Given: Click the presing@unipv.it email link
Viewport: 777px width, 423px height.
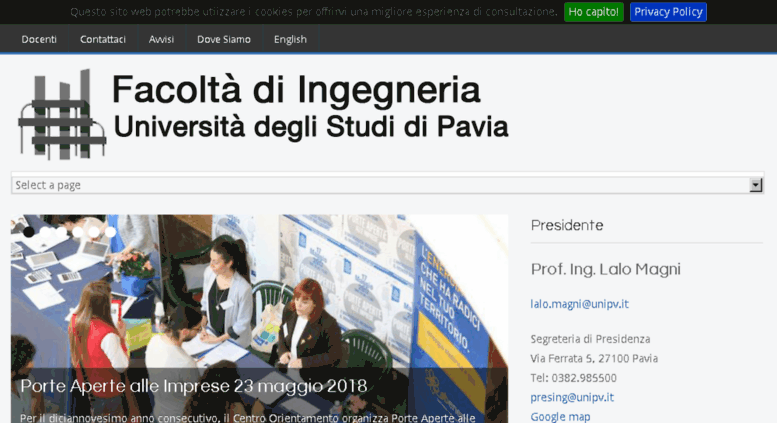Looking at the screenshot, I should [572, 397].
